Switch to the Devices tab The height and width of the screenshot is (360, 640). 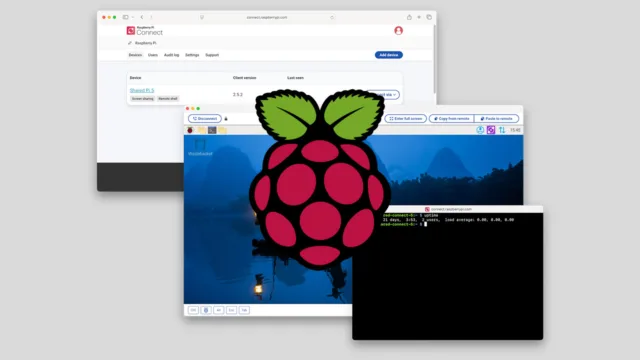[135, 55]
